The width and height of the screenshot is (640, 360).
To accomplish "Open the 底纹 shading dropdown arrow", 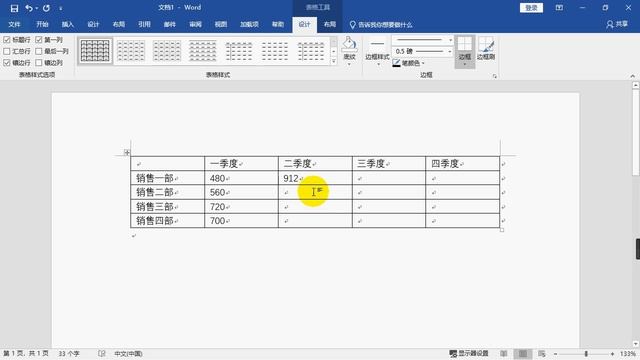I will (349, 64).
